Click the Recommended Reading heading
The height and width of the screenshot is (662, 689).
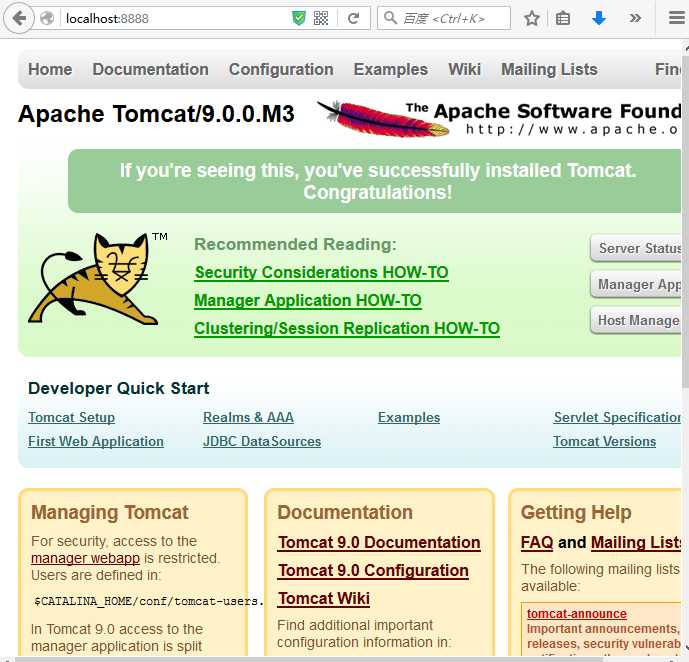[x=295, y=244]
